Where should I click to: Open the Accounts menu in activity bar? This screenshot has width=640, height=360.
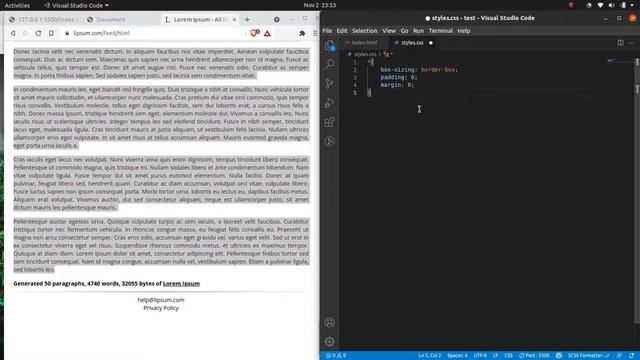pyautogui.click(x=330, y=322)
